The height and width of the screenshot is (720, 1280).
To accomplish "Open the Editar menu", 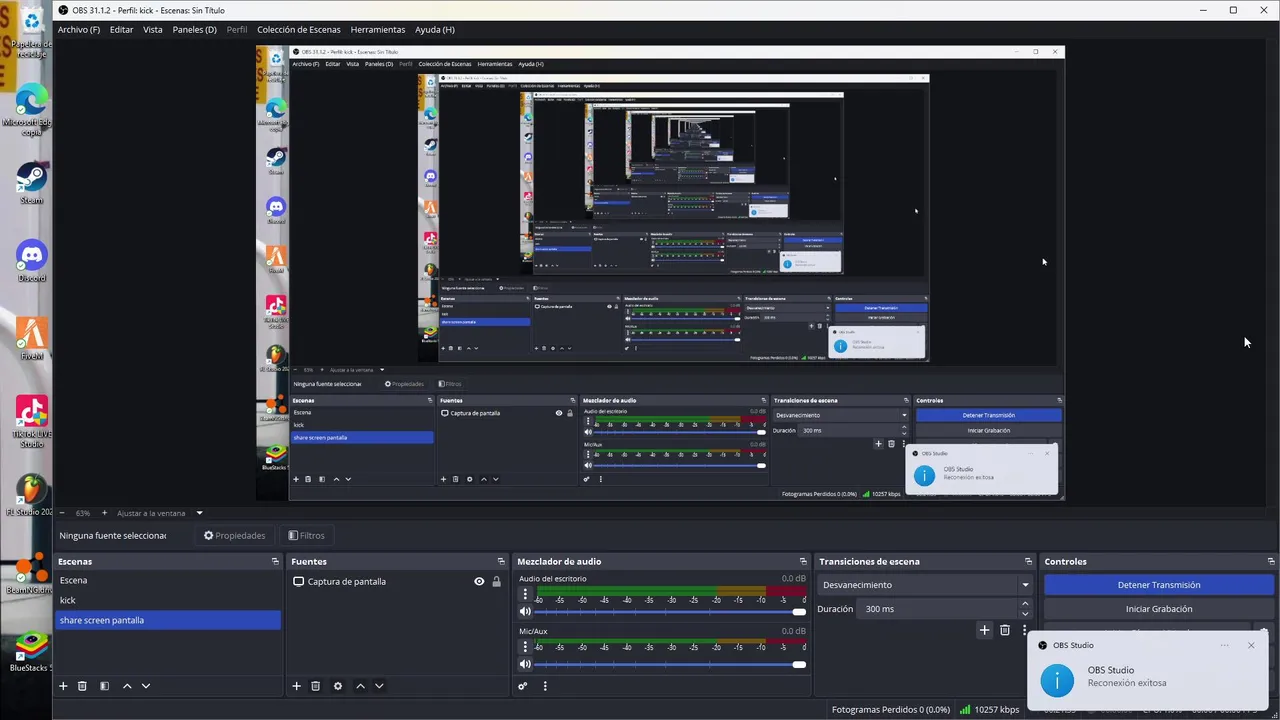I will [121, 30].
